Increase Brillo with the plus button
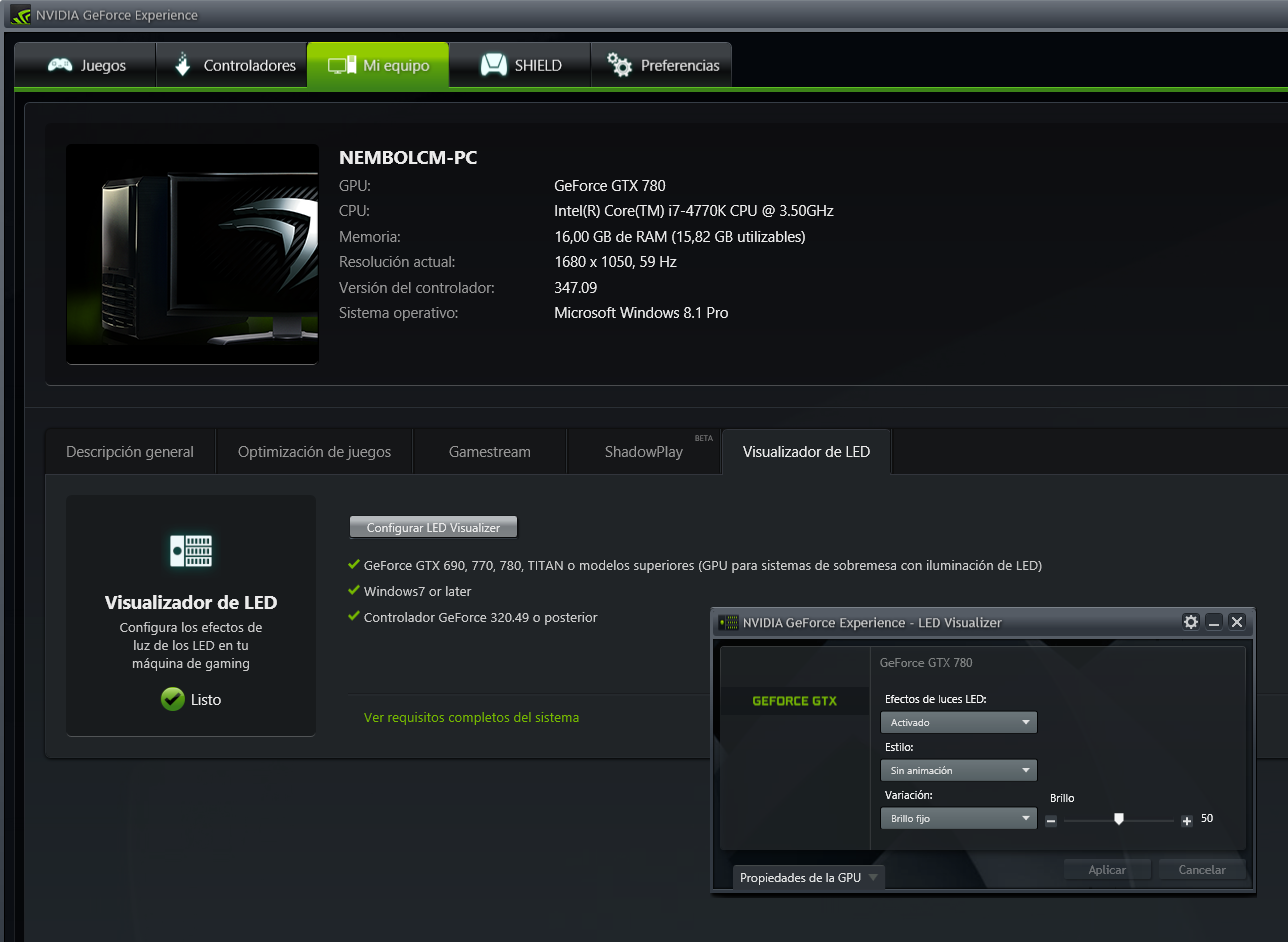 point(1187,820)
